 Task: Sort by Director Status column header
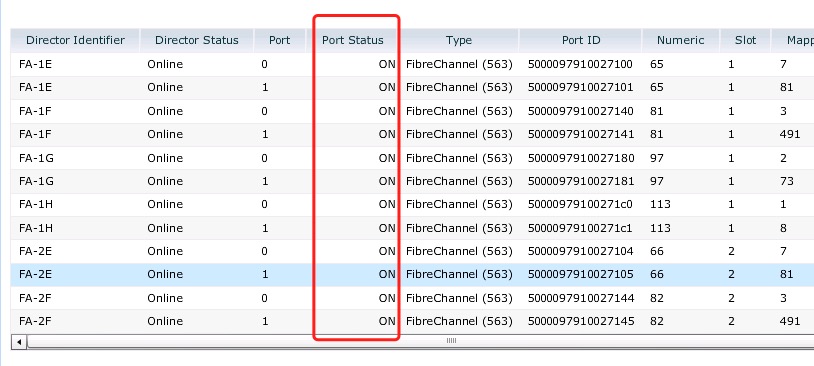(197, 40)
